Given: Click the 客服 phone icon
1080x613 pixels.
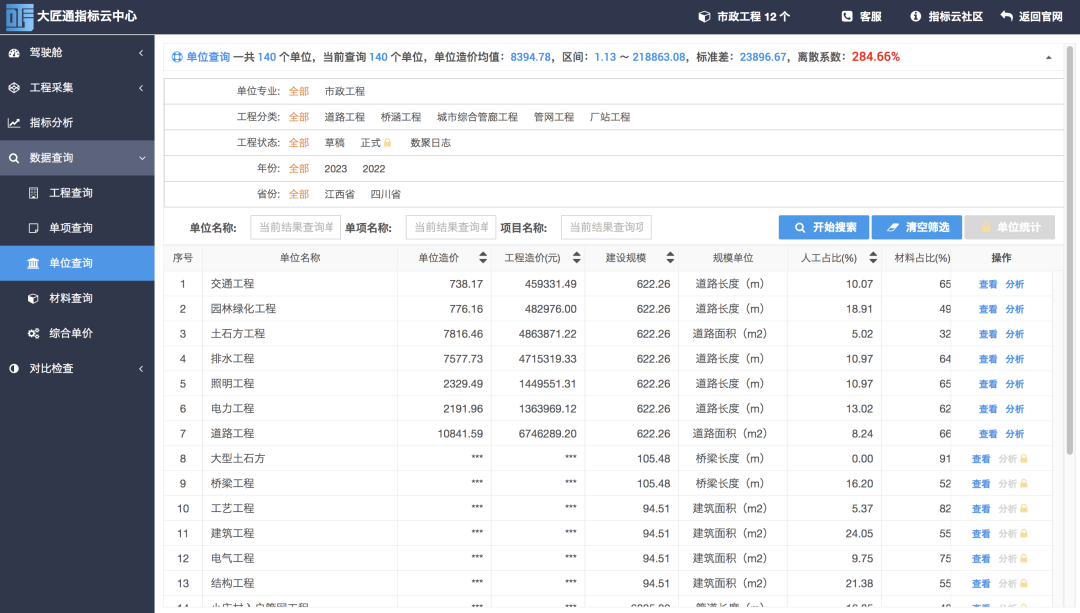Looking at the screenshot, I should [847, 17].
